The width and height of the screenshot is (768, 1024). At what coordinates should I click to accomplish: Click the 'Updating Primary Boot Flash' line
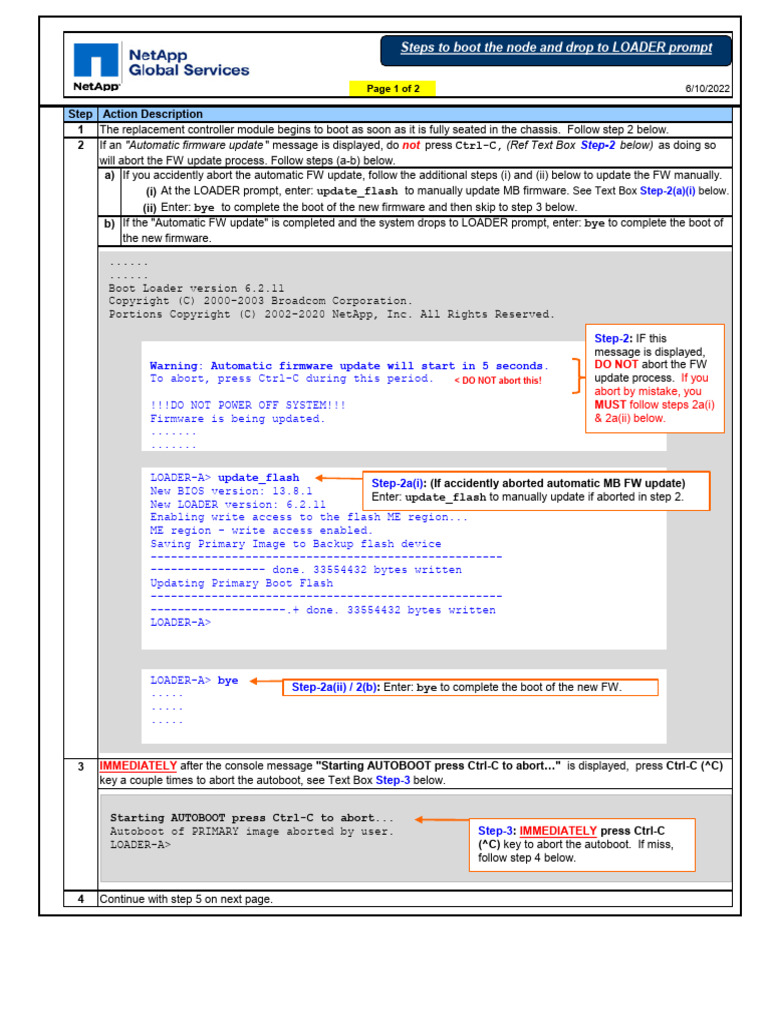[242, 583]
